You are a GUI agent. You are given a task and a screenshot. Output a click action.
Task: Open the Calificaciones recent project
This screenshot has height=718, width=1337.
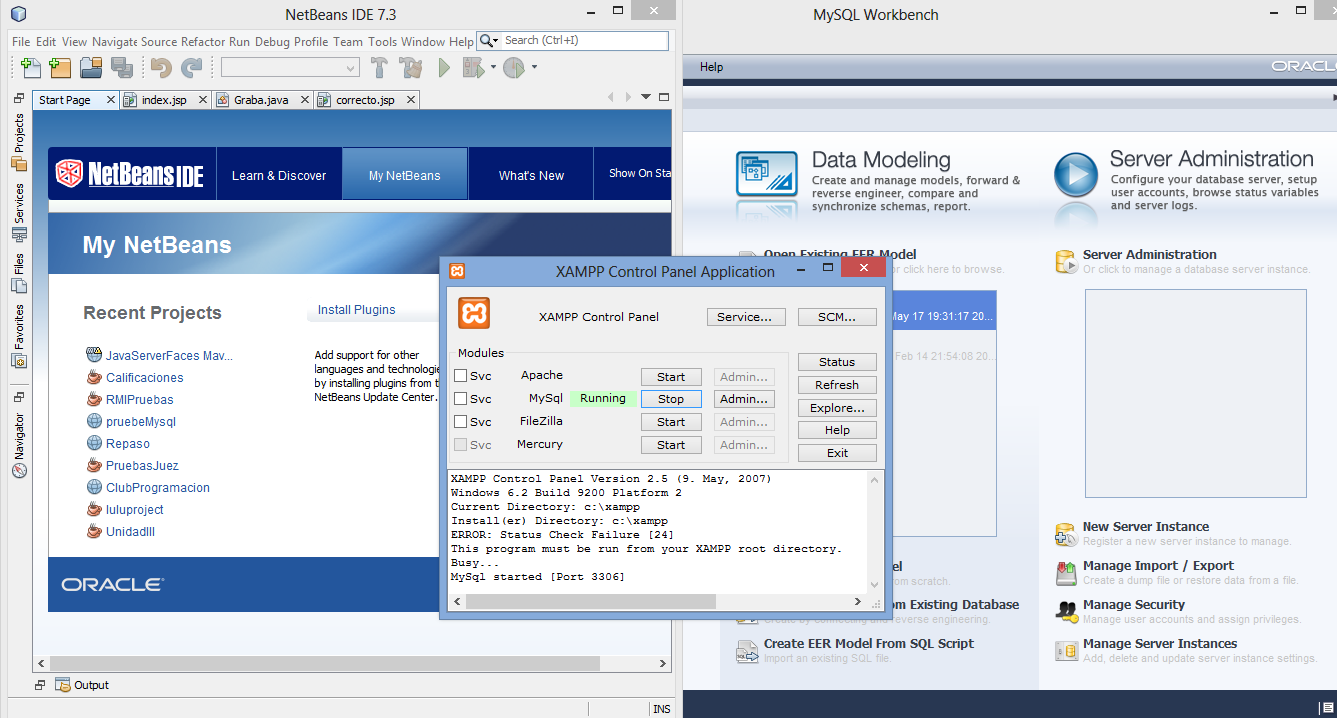coord(145,378)
